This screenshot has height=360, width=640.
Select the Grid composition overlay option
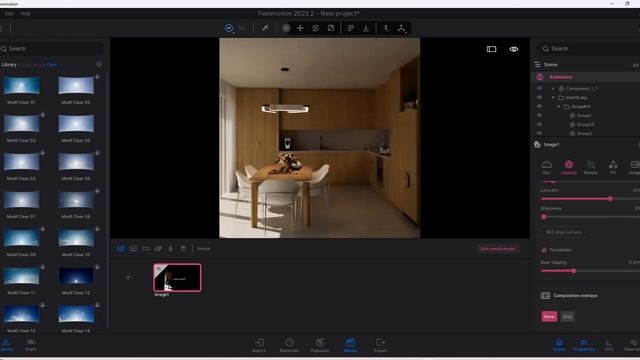click(x=567, y=316)
